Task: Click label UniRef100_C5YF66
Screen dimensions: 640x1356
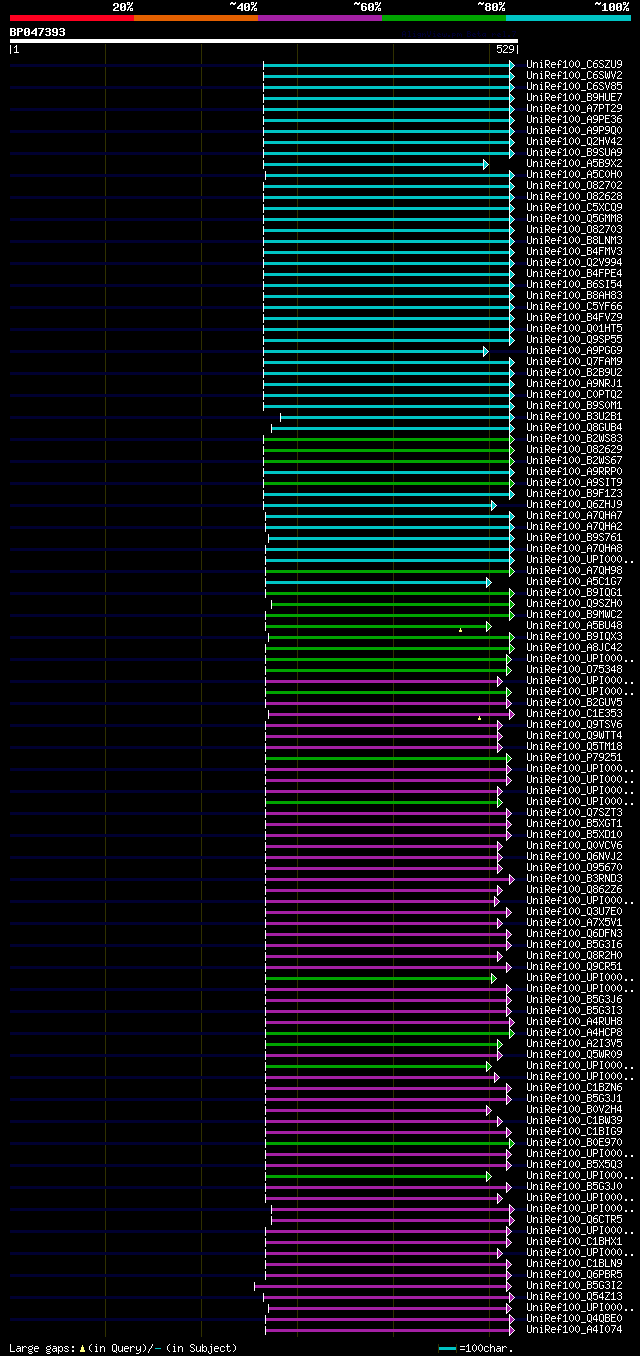Action: tap(574, 306)
